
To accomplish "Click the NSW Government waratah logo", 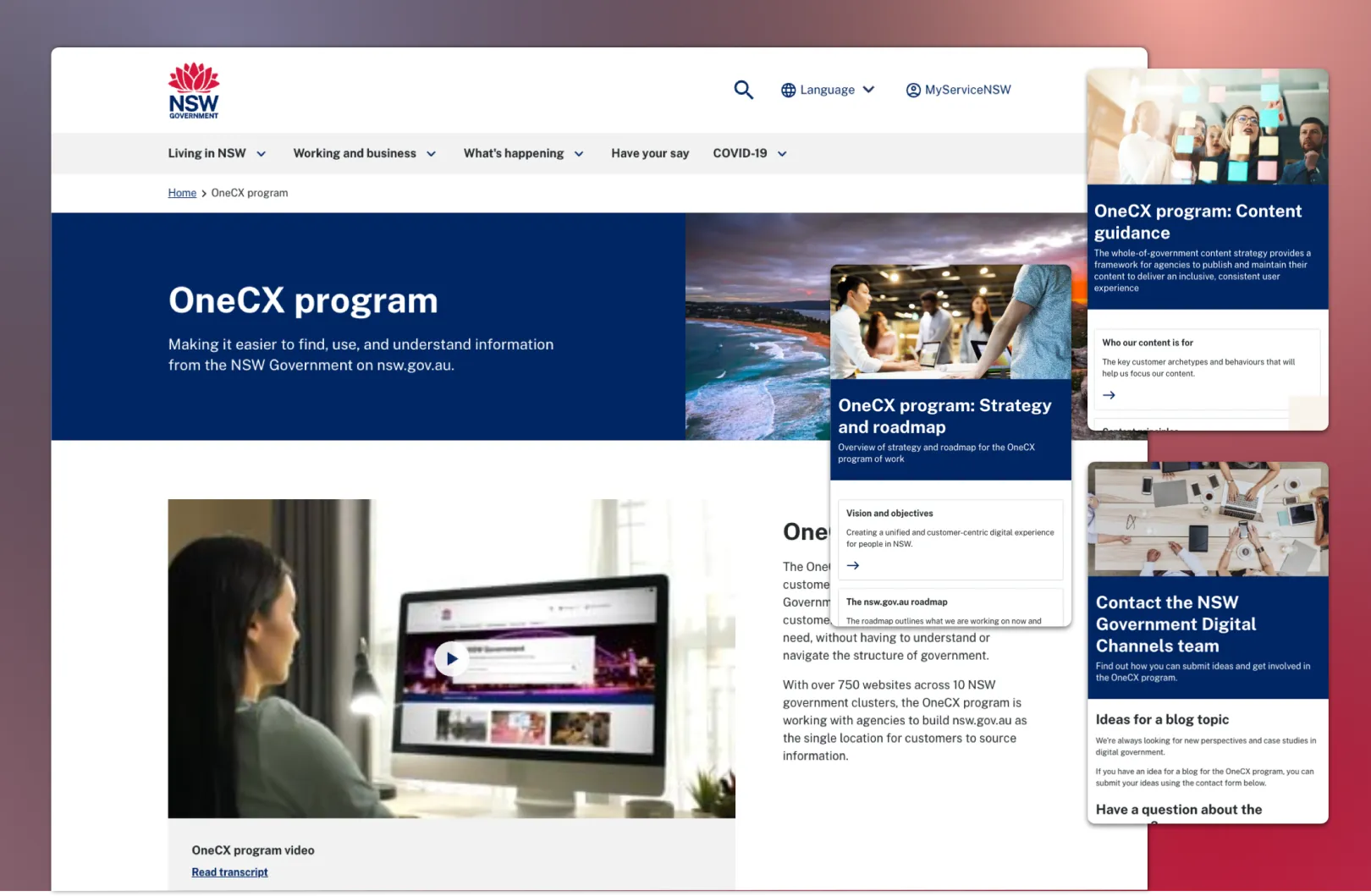I will [194, 89].
